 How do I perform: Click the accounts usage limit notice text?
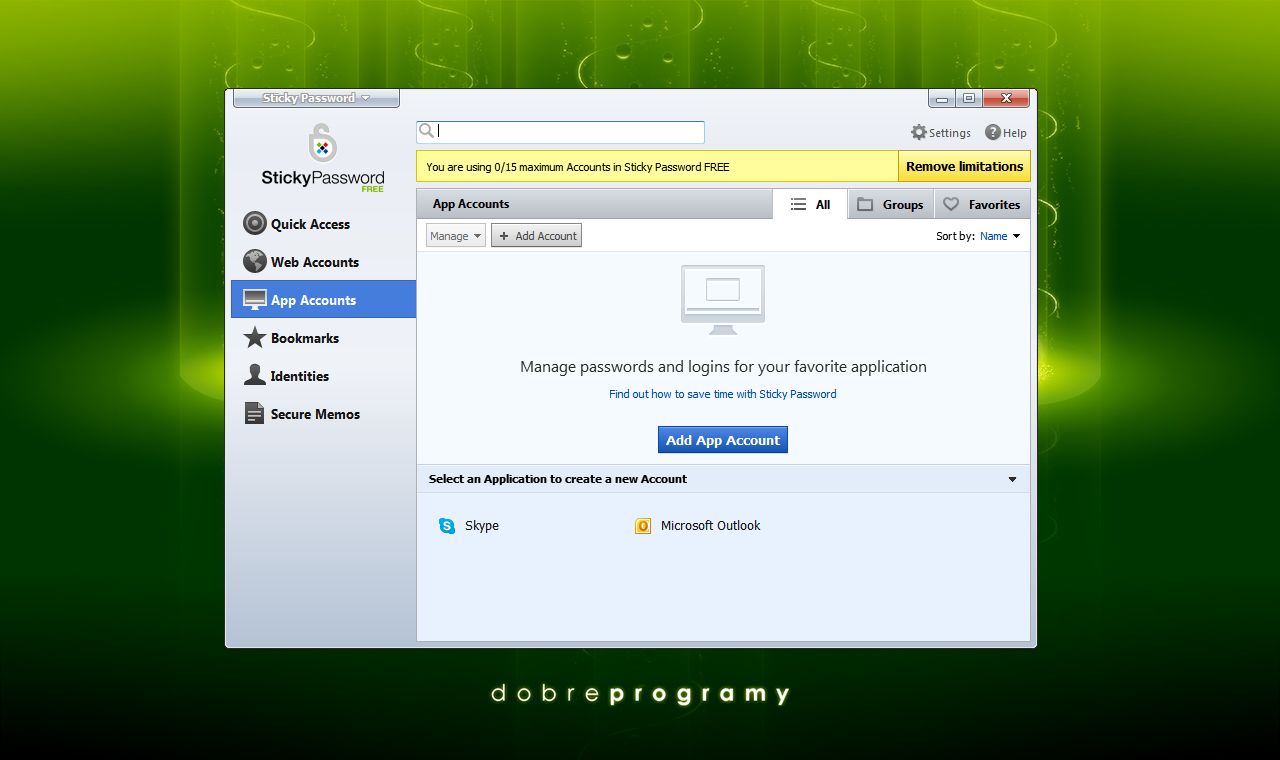[x=578, y=167]
